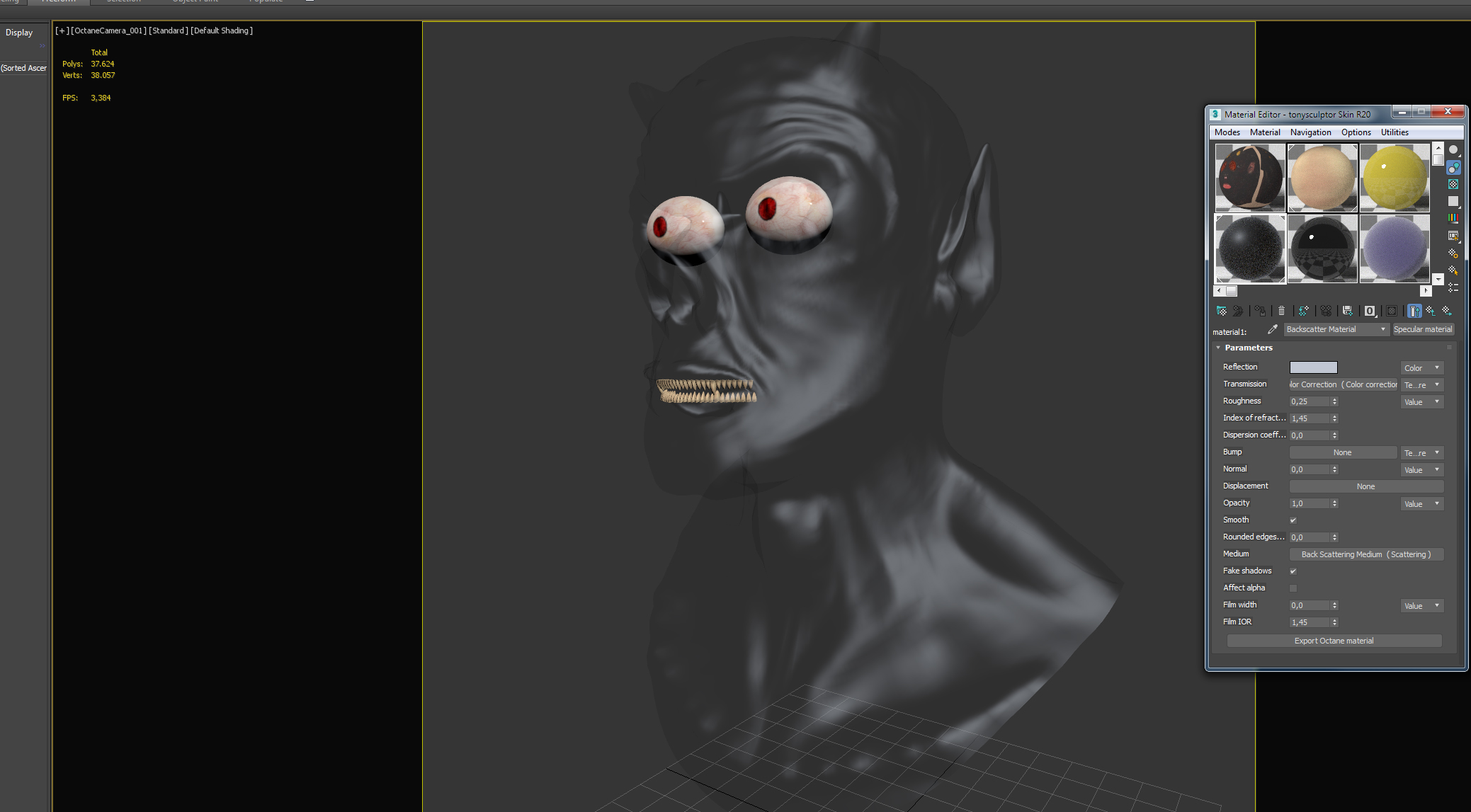This screenshot has width=1471, height=812.
Task: Open Video Color Check with the color bars icon
Action: coord(1453,218)
